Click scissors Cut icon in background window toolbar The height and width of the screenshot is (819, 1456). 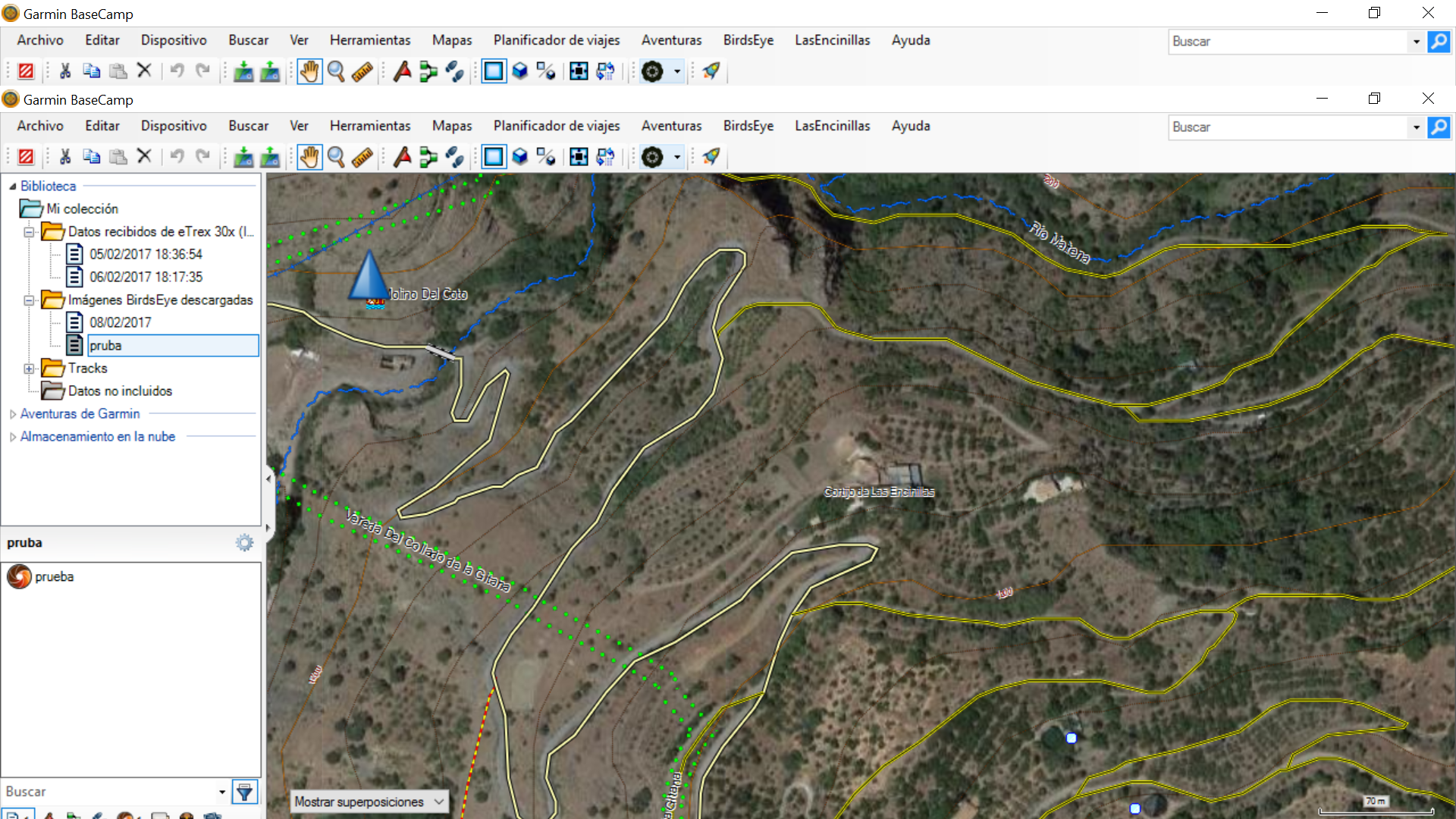click(65, 71)
